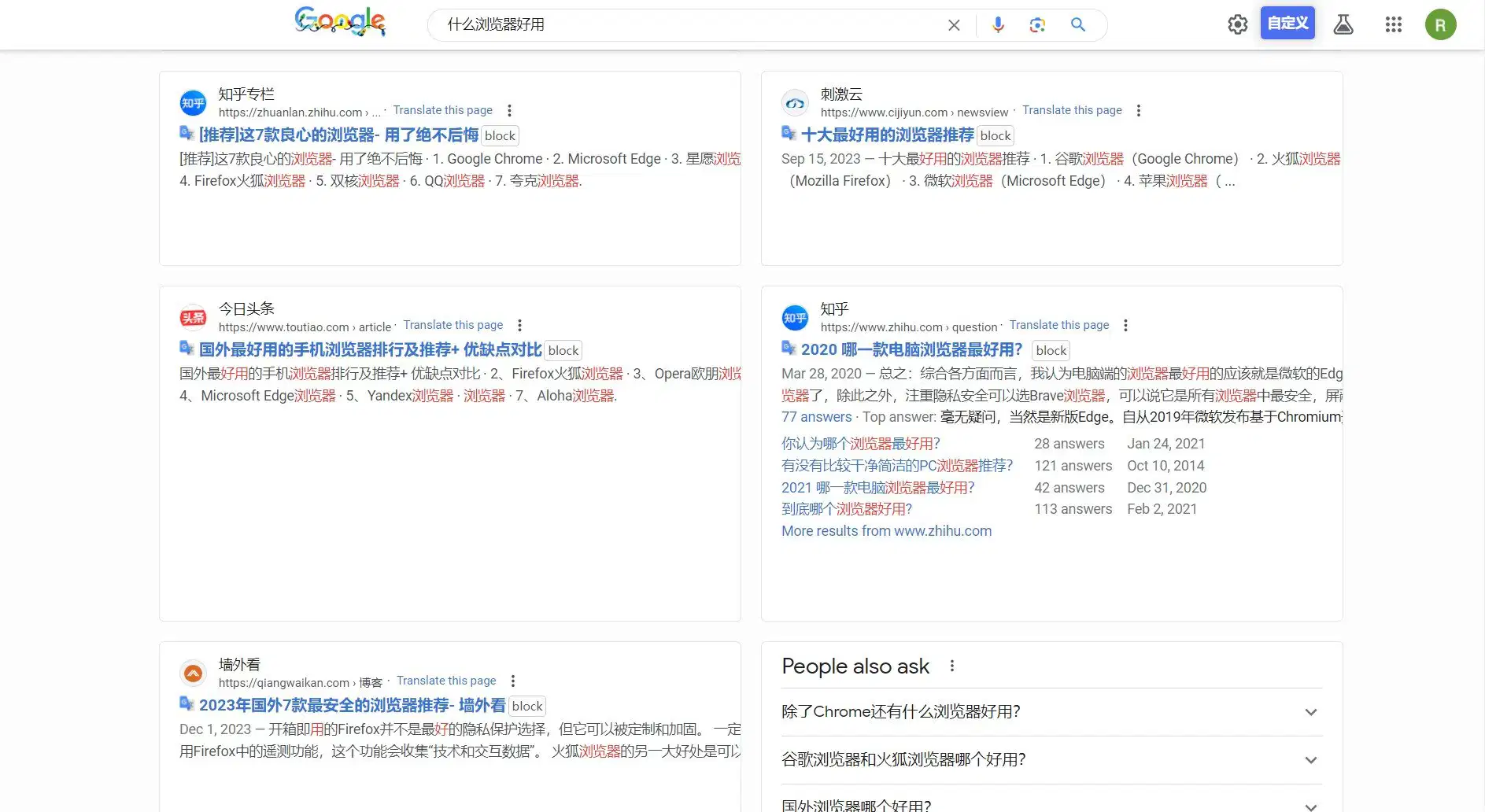1485x812 pixels.
Task: Click the translate icon before 2020 哪一款电脑浏览器最好用
Action: point(789,348)
